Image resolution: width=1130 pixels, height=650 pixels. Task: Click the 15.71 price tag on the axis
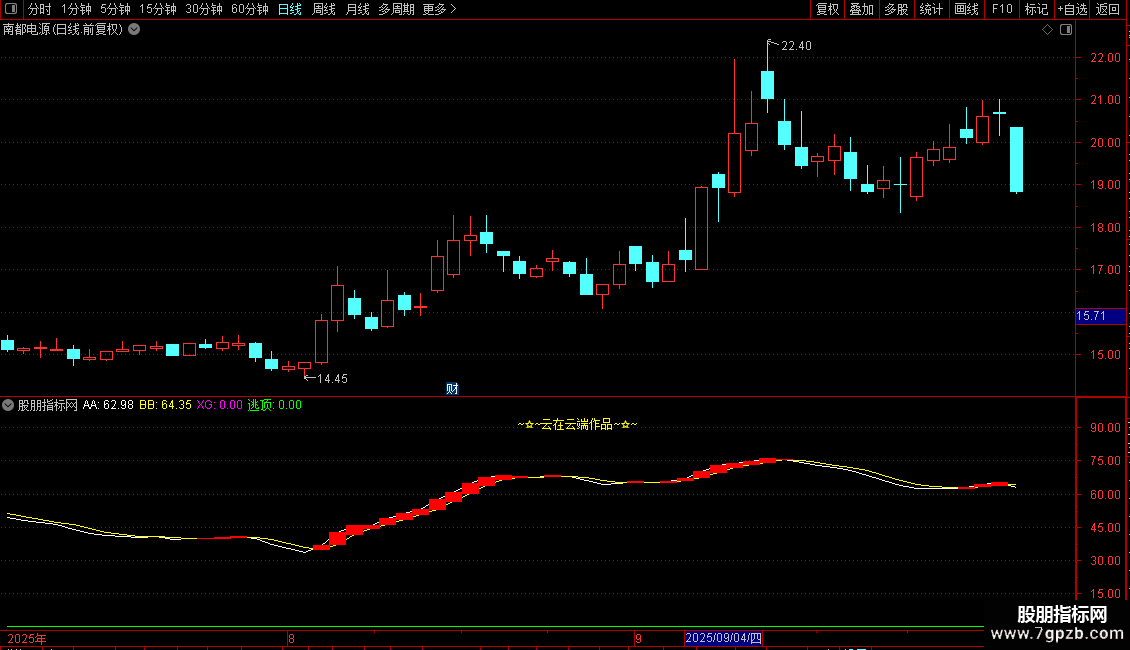click(x=1100, y=316)
